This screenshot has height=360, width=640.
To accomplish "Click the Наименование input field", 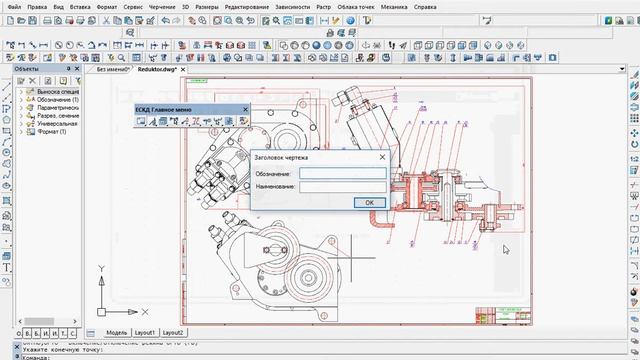I will [342, 187].
